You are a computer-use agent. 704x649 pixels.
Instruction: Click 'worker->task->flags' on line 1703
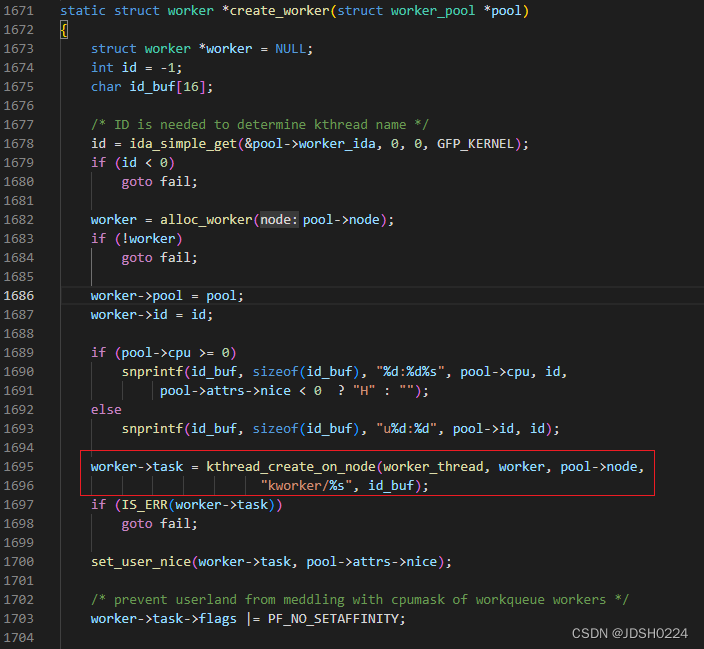pyautogui.click(x=163, y=619)
